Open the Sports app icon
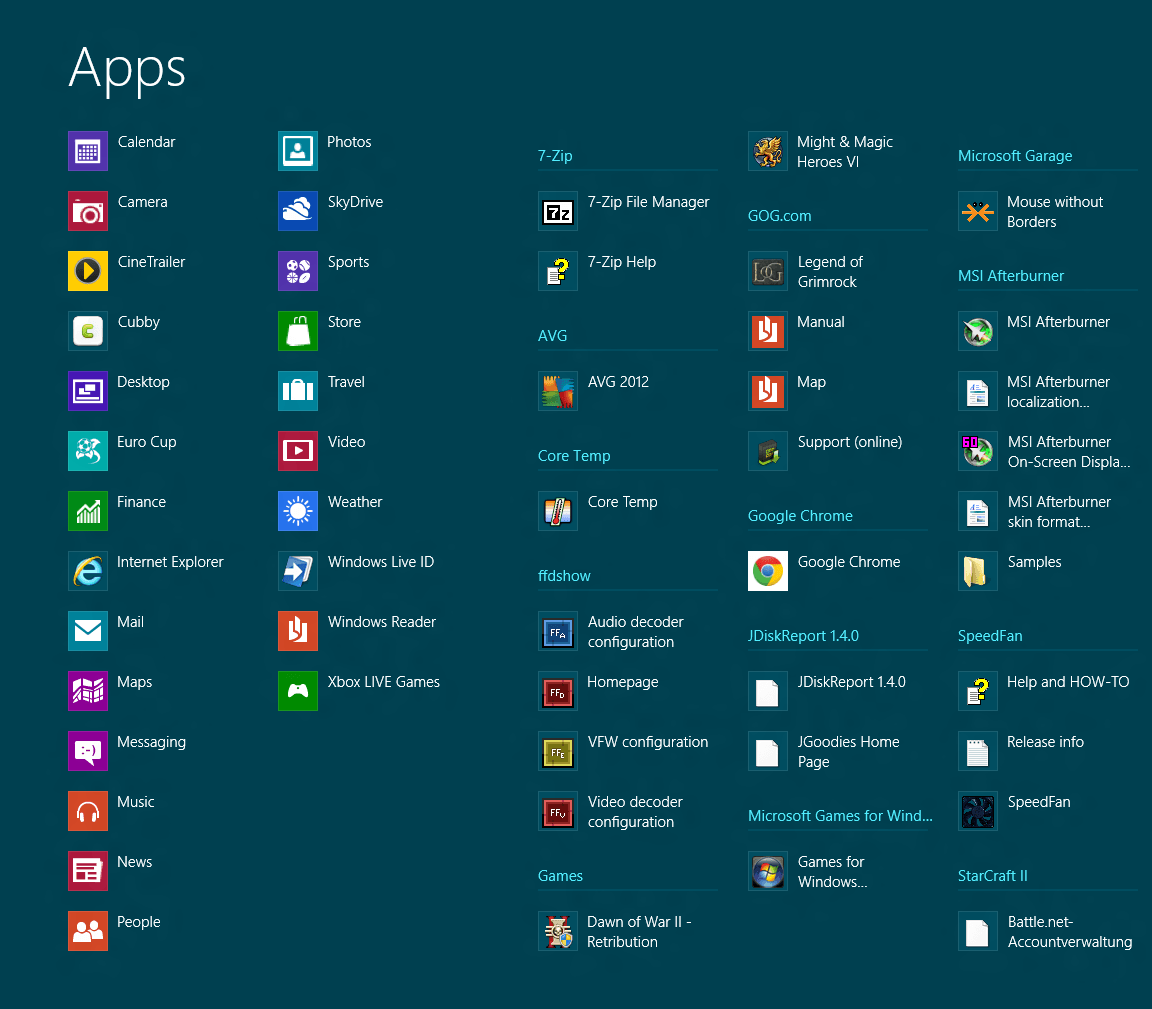Image resolution: width=1152 pixels, height=1009 pixels. point(298,271)
